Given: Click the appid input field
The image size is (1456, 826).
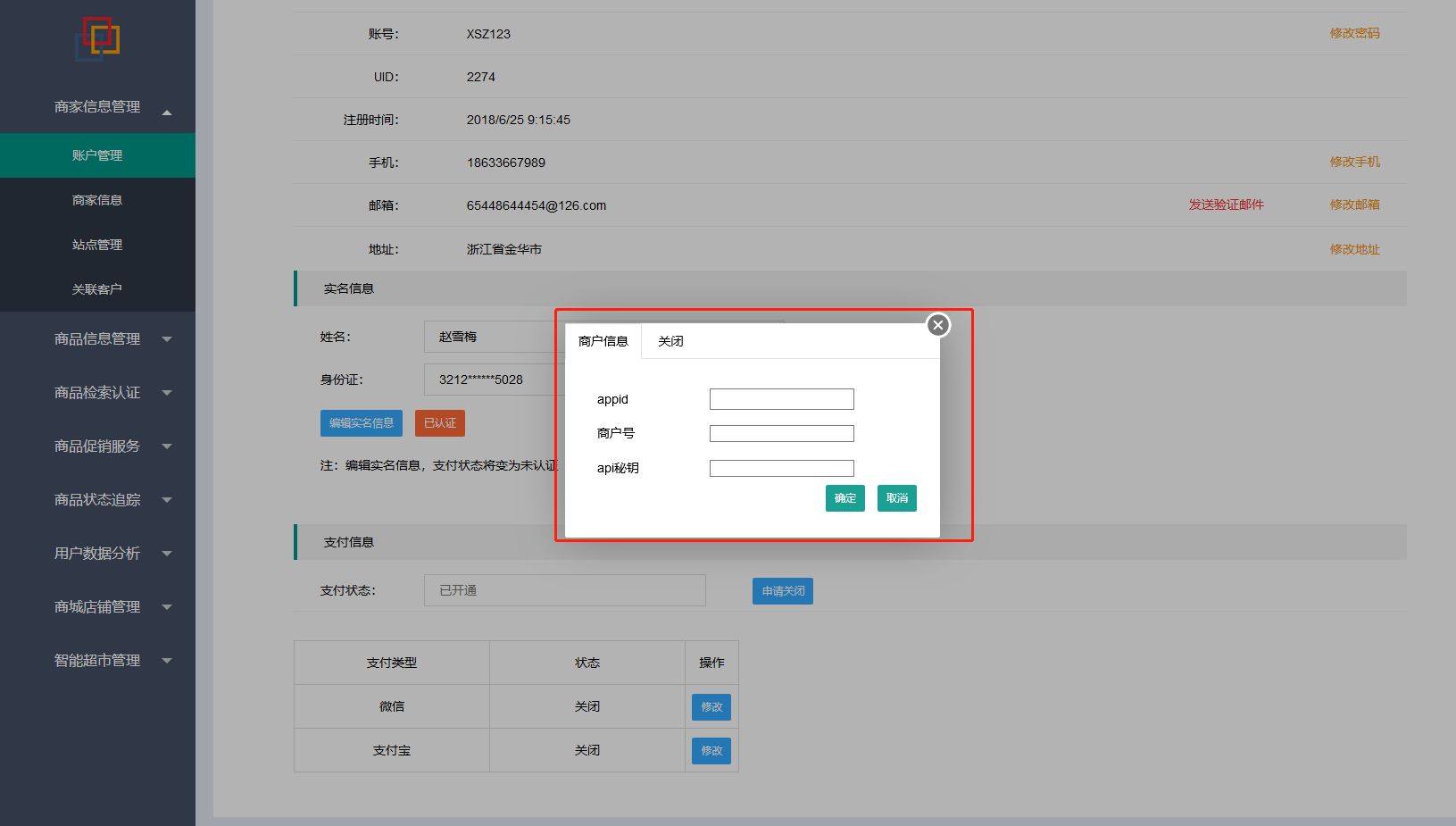Looking at the screenshot, I should point(781,399).
